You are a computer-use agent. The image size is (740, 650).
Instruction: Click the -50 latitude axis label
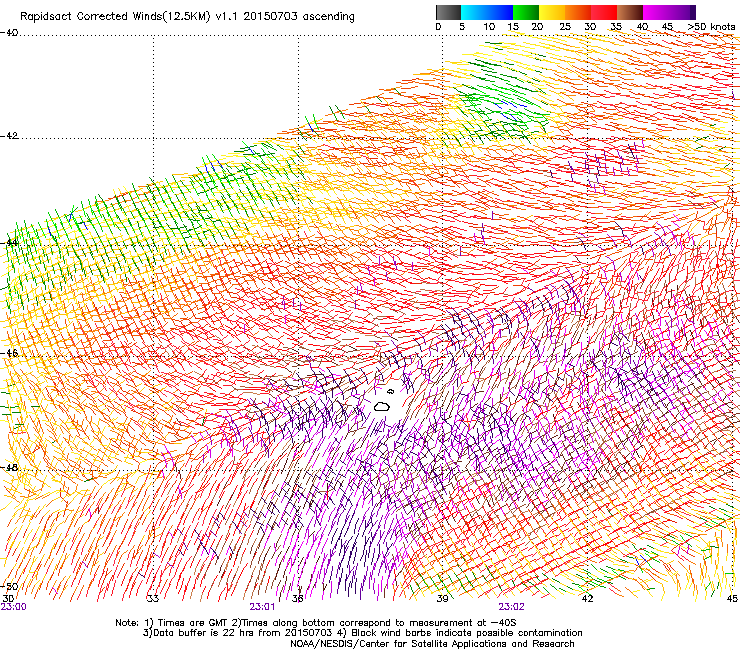(9, 587)
